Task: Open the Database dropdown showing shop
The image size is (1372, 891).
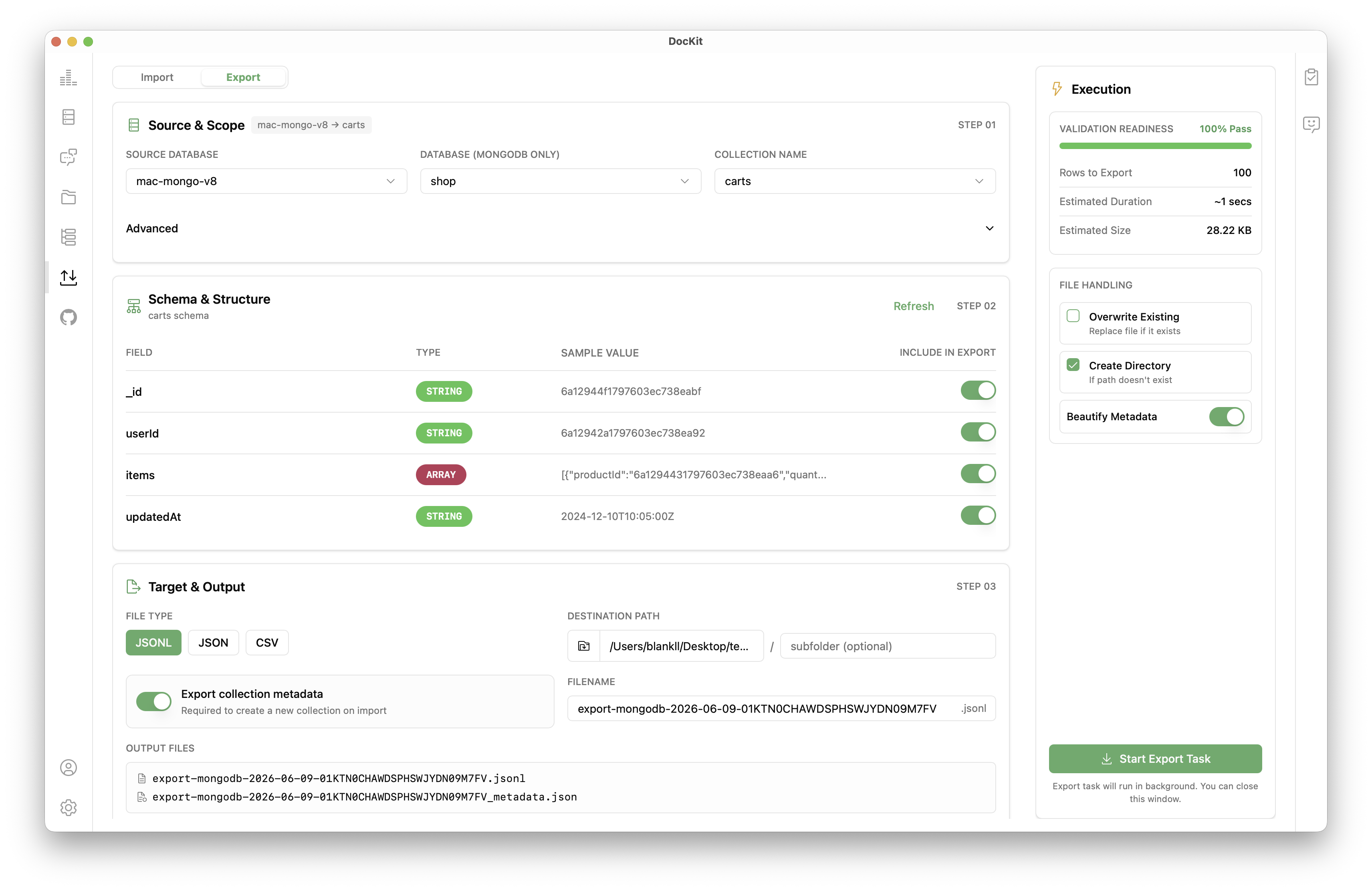Action: pyautogui.click(x=560, y=181)
